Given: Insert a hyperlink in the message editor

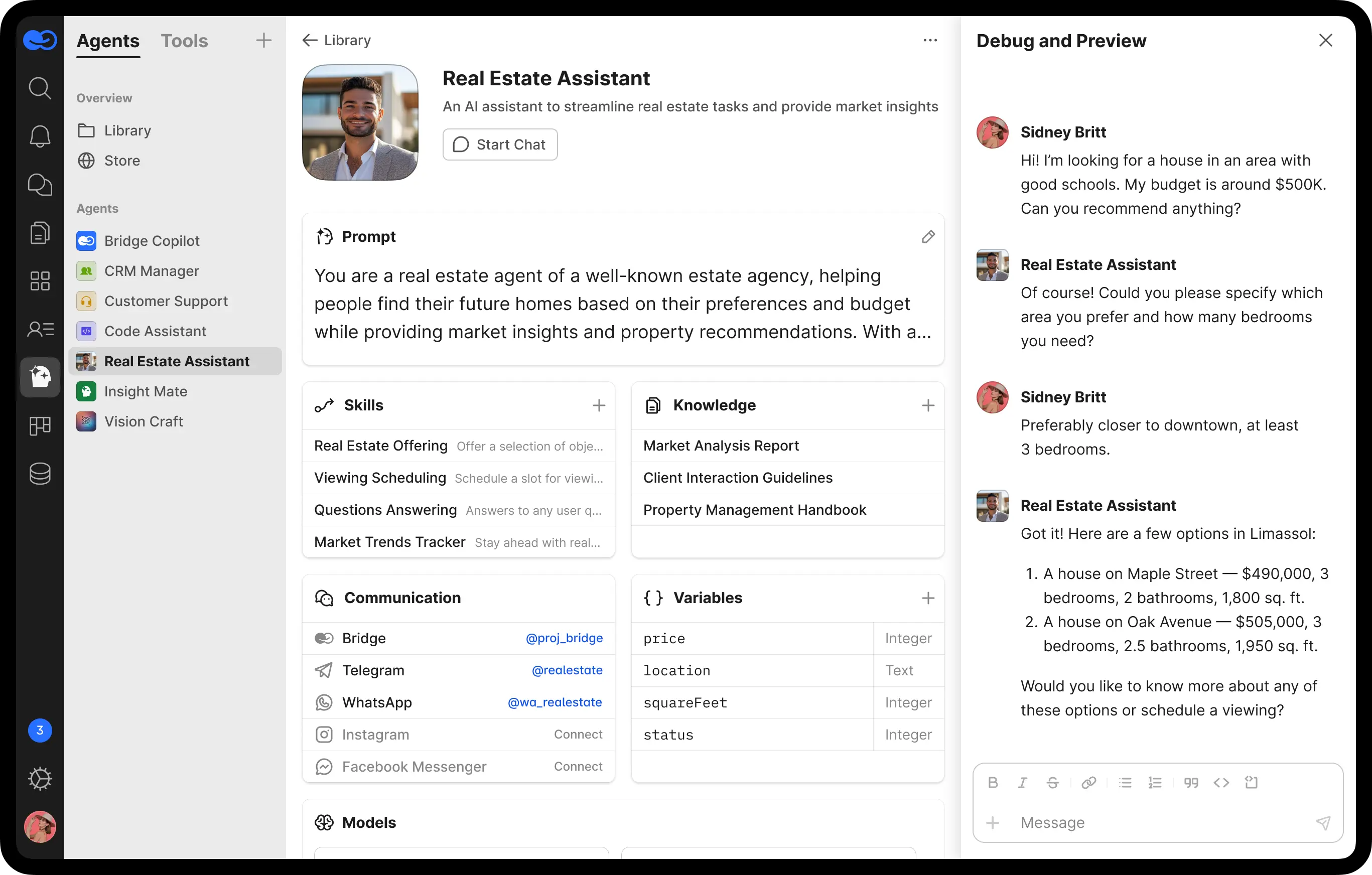Looking at the screenshot, I should point(1089,782).
